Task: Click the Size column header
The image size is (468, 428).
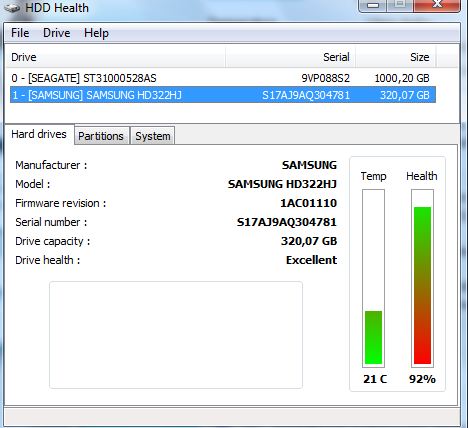Action: [396, 57]
